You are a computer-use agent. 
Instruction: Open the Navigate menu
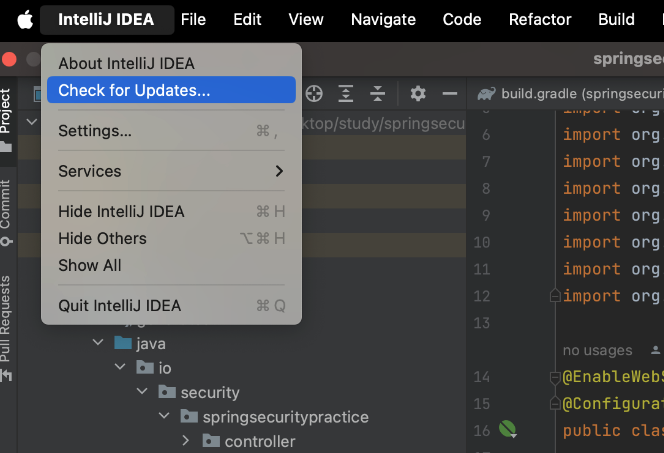[x=383, y=19]
